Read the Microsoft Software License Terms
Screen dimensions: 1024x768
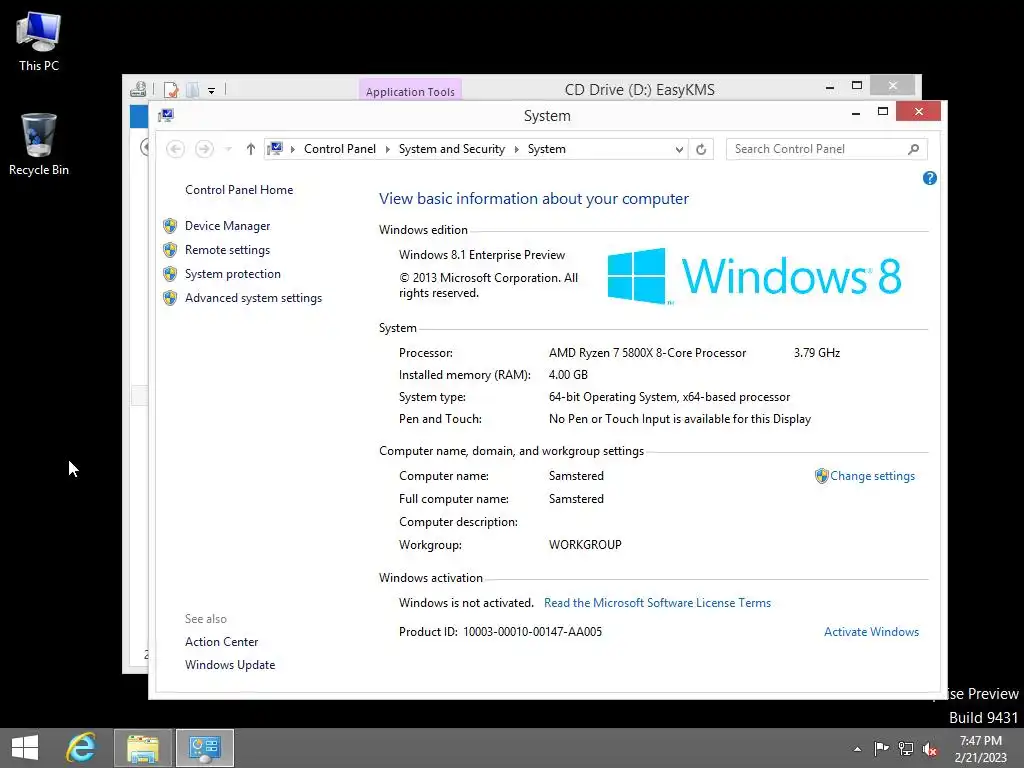point(657,603)
